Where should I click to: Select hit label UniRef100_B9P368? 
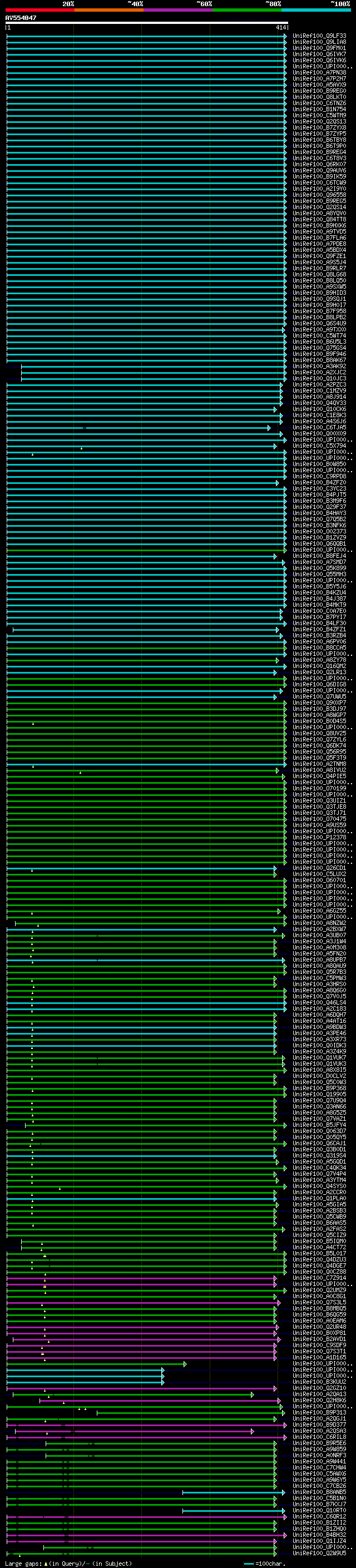coord(319,1089)
